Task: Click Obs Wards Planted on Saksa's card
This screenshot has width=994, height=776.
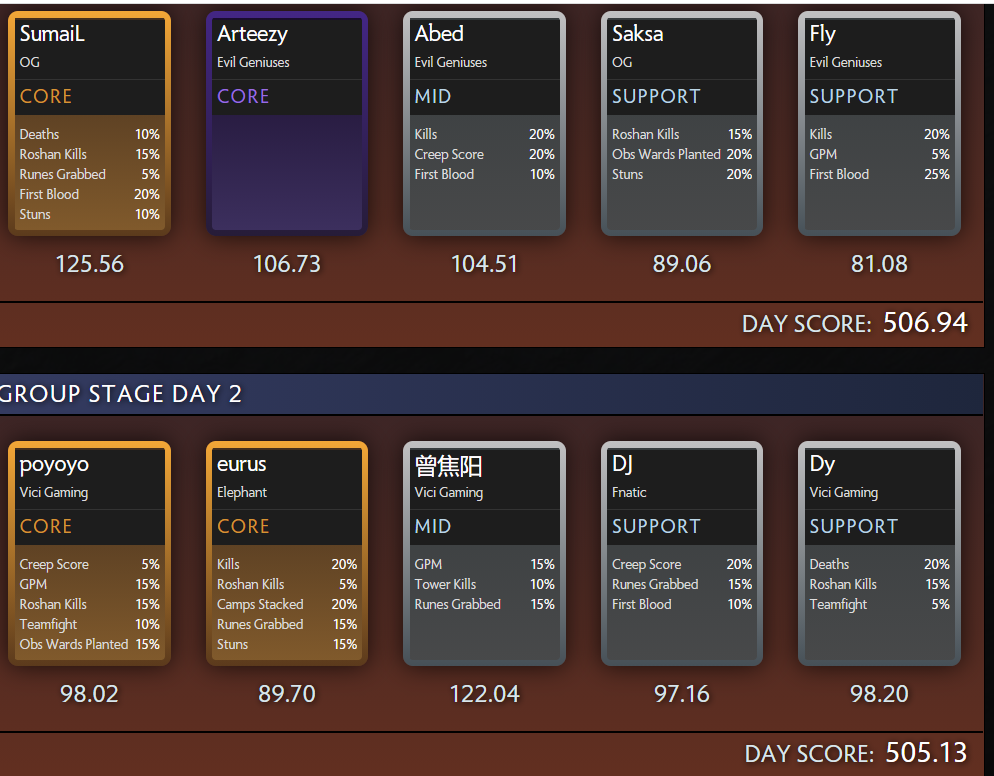Action: pos(666,154)
